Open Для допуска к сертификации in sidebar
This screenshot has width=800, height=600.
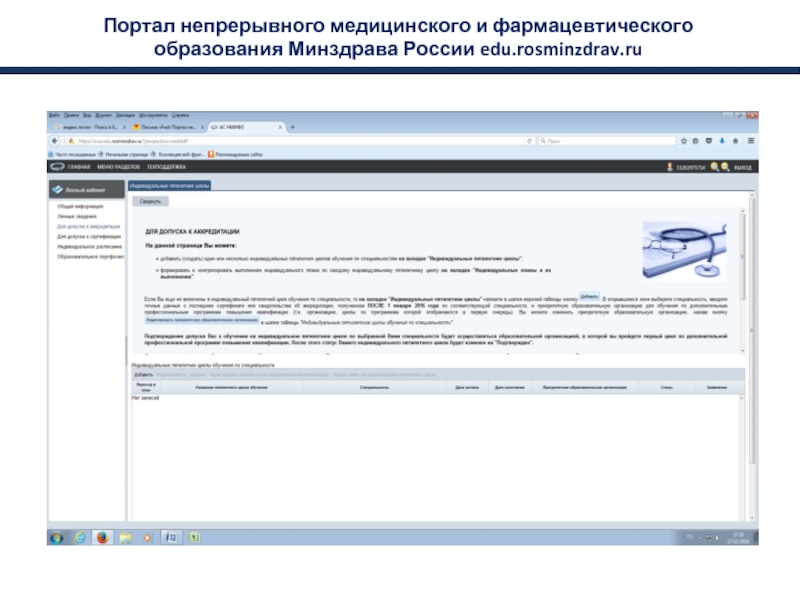tap(89, 236)
